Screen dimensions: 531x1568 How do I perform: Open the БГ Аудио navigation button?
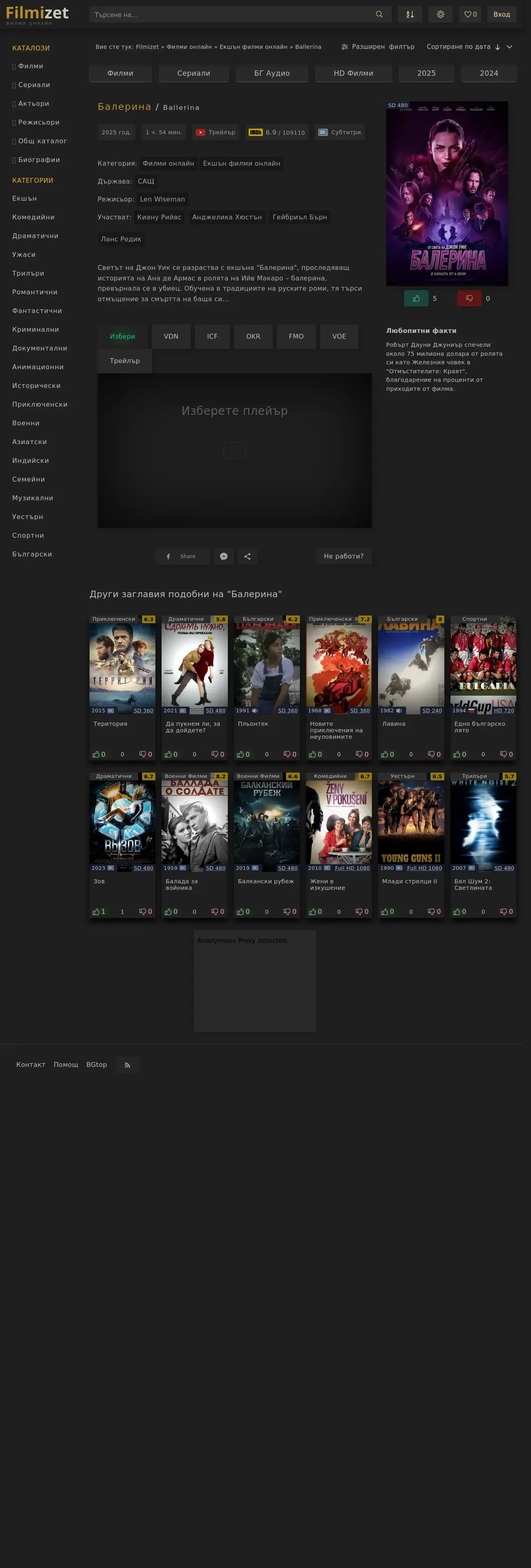(272, 73)
